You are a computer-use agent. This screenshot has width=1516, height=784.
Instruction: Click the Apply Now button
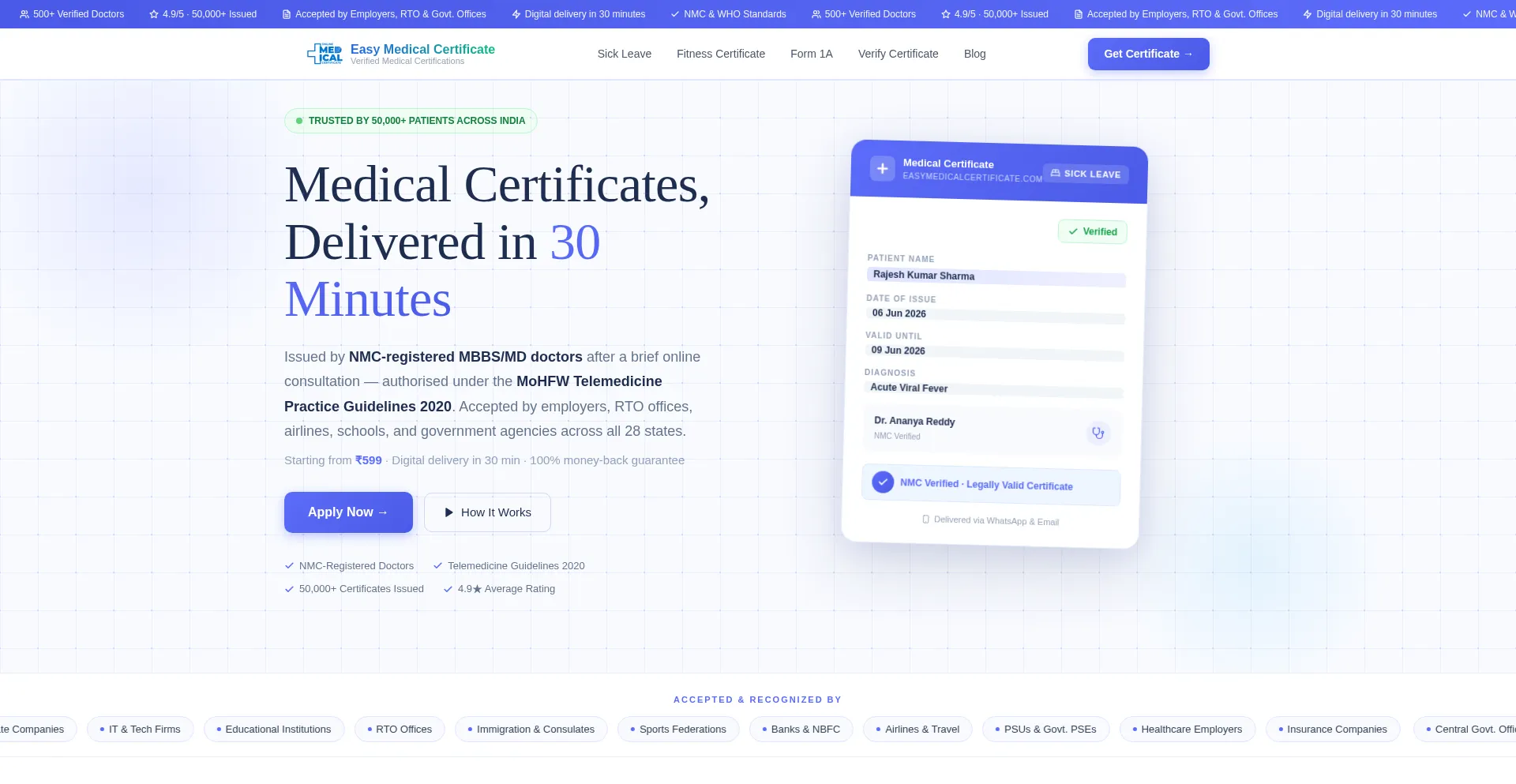348,512
